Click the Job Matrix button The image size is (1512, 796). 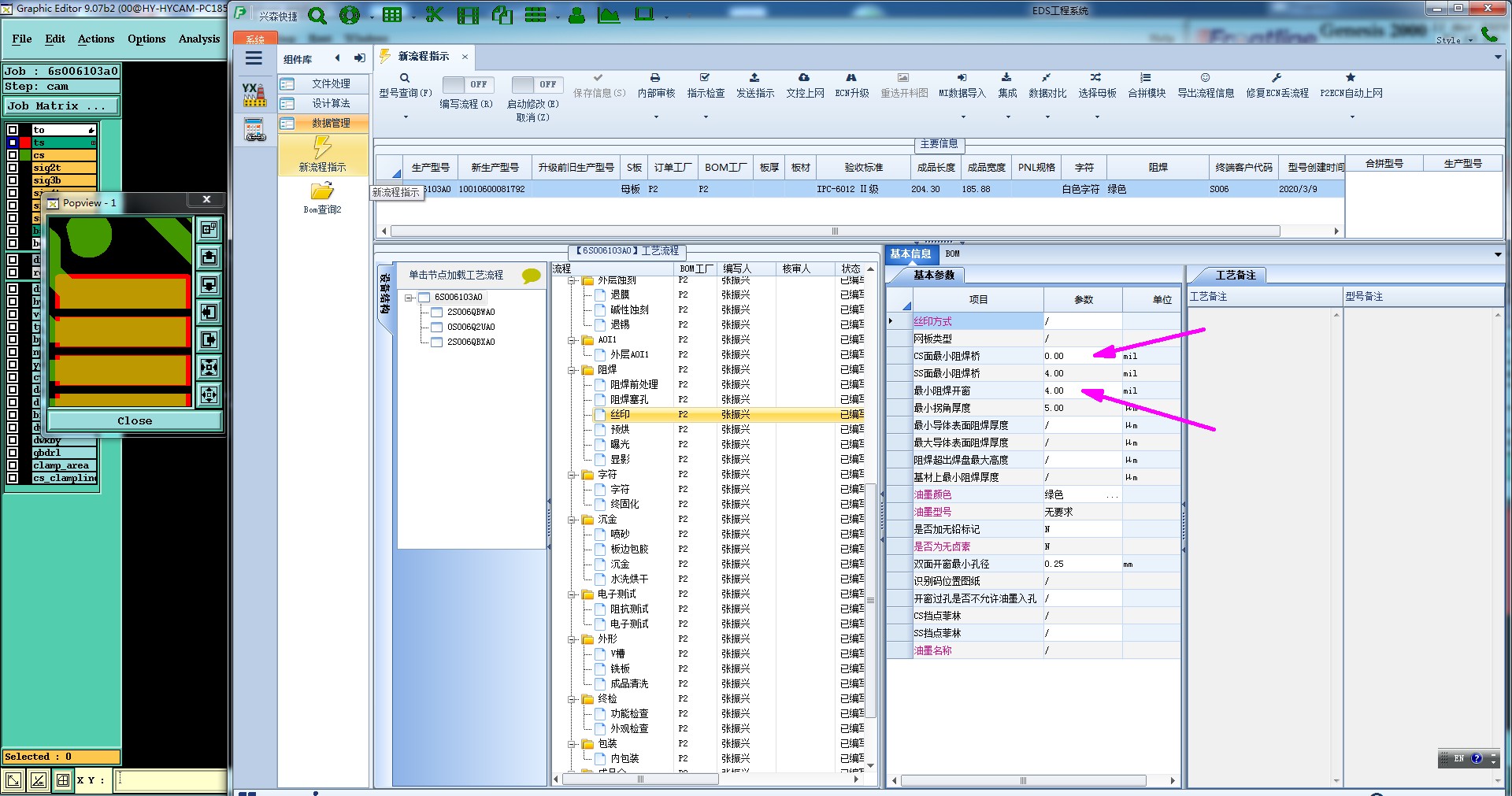point(61,106)
